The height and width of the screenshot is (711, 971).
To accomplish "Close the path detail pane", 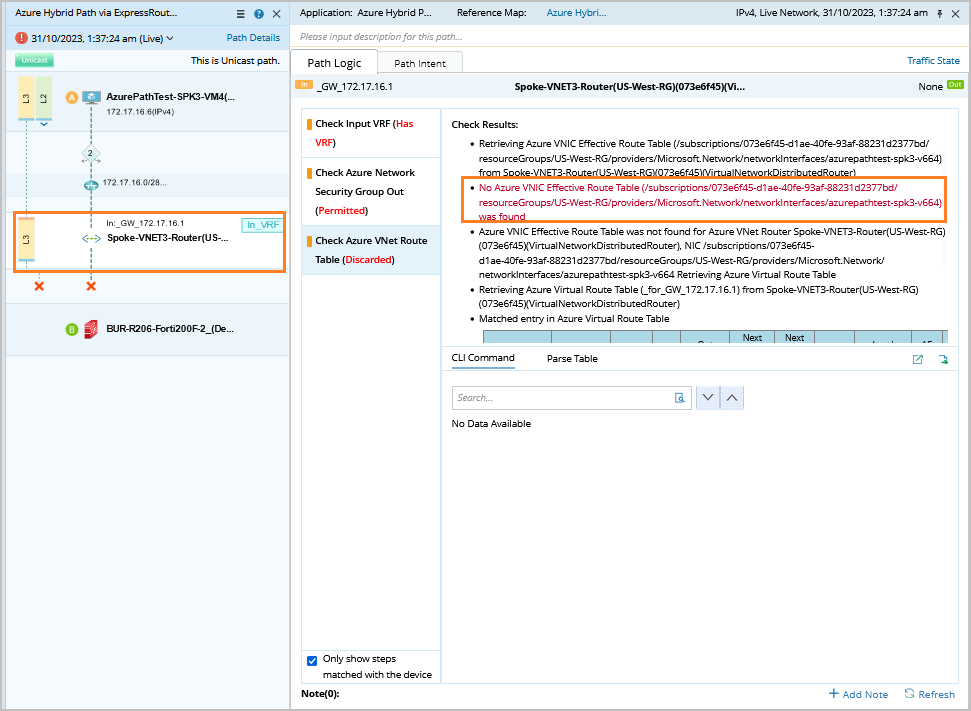I will [x=956, y=14].
